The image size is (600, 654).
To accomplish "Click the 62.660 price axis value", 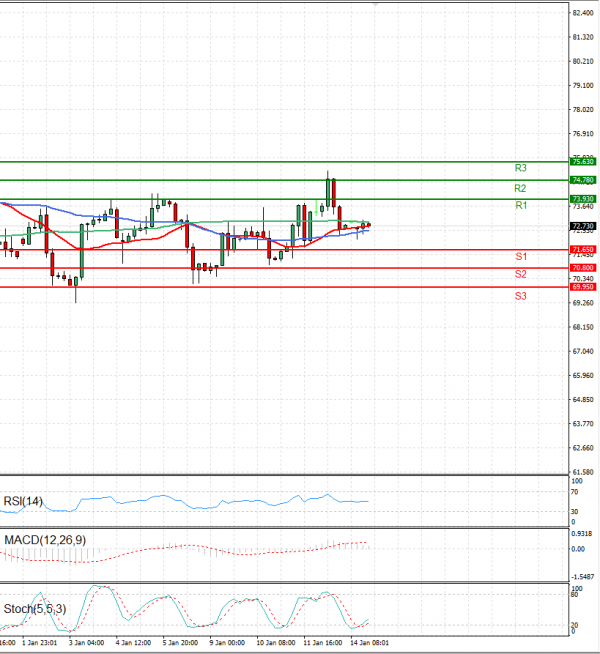I will coord(583,448).
